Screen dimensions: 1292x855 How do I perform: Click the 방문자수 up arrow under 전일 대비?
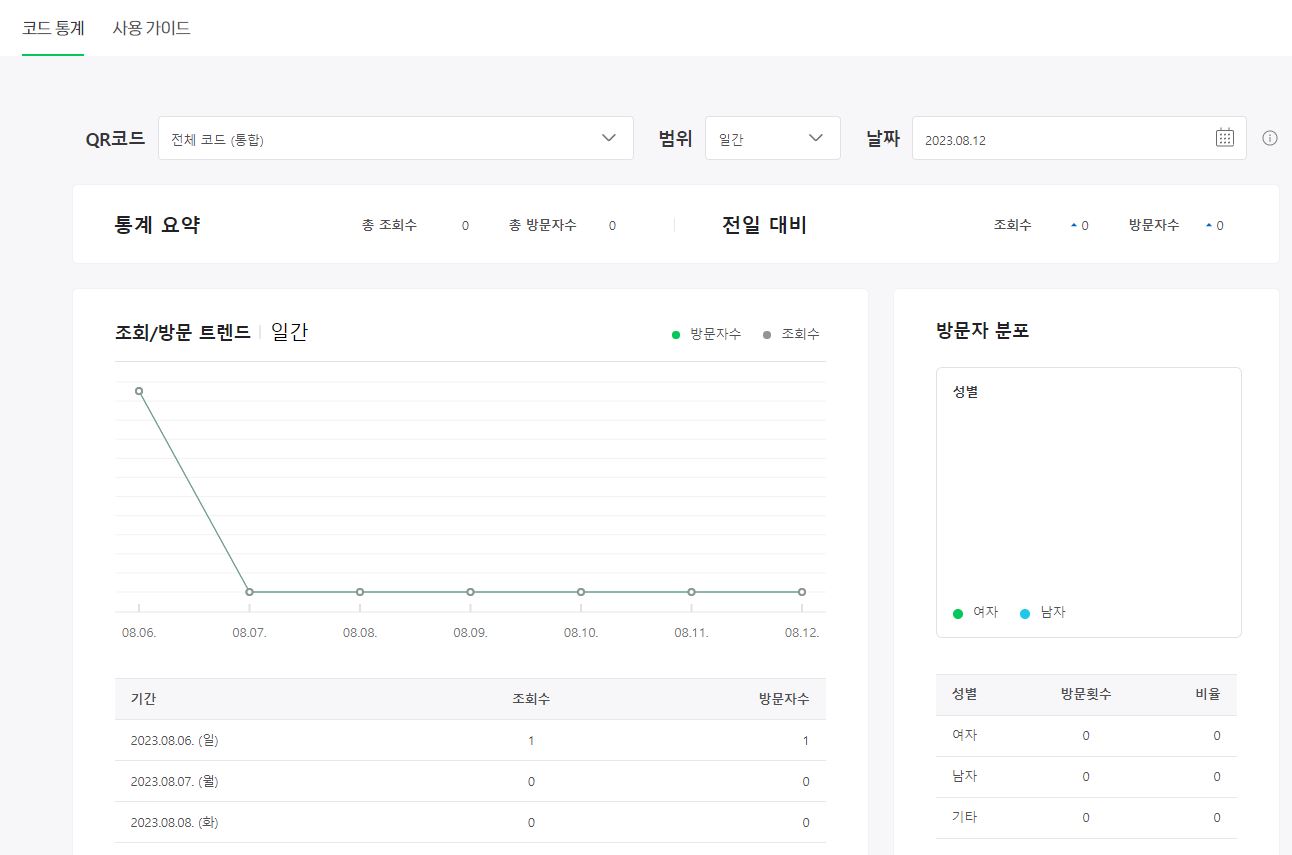[1209, 224]
